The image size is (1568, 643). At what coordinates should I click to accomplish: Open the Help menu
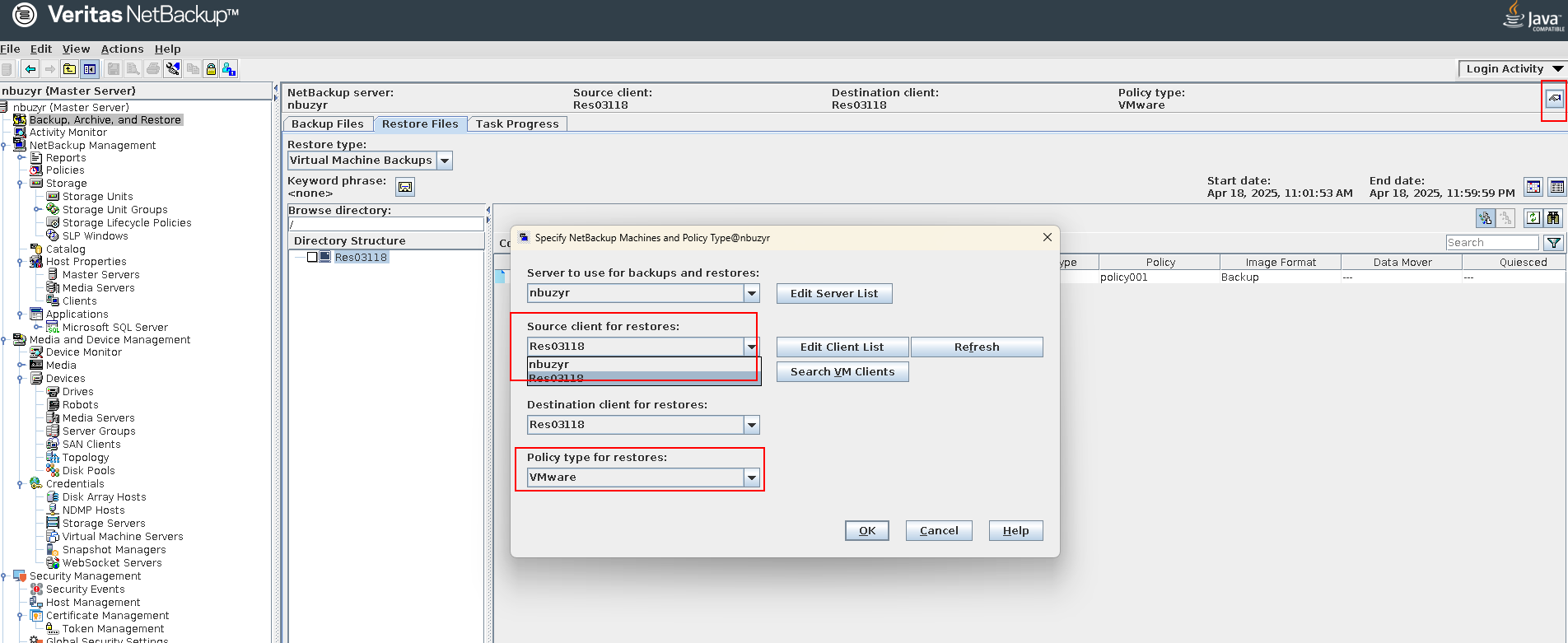pos(167,49)
